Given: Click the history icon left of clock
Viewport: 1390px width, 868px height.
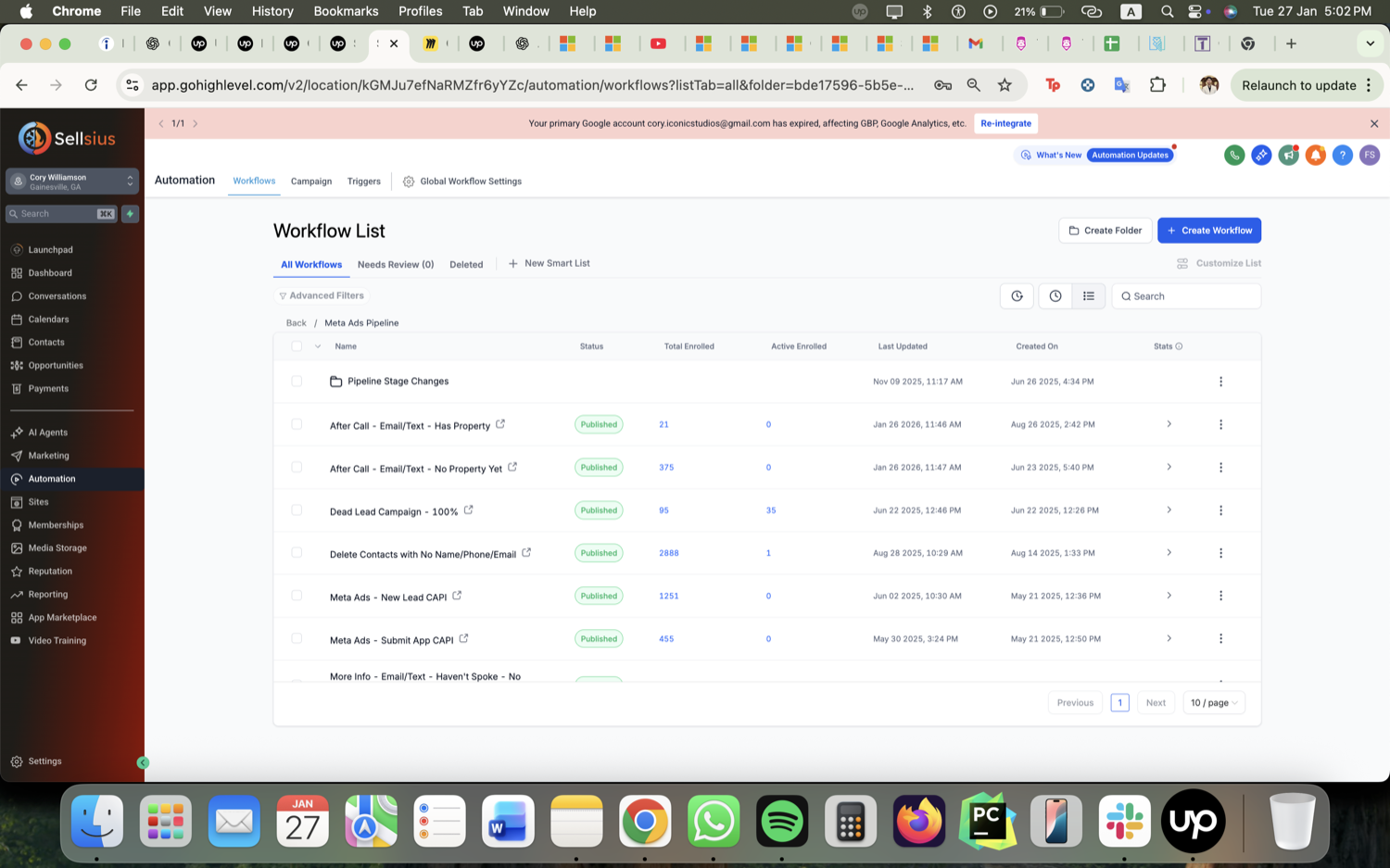Looking at the screenshot, I should (x=1017, y=296).
